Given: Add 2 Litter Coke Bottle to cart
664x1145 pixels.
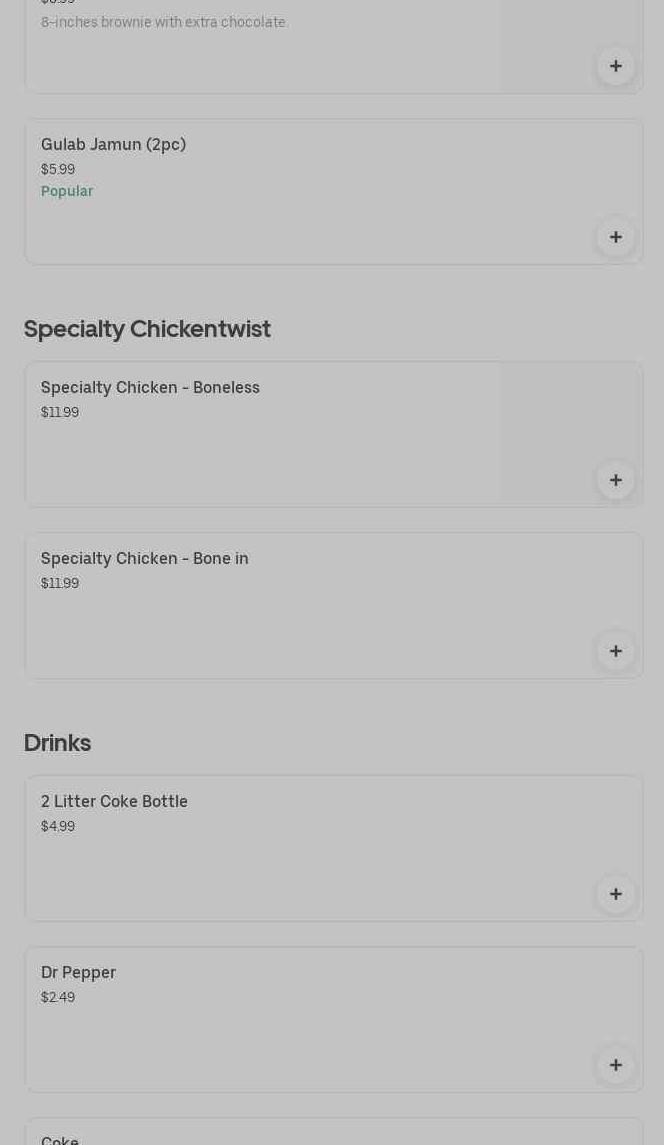Looking at the screenshot, I should [x=616, y=894].
